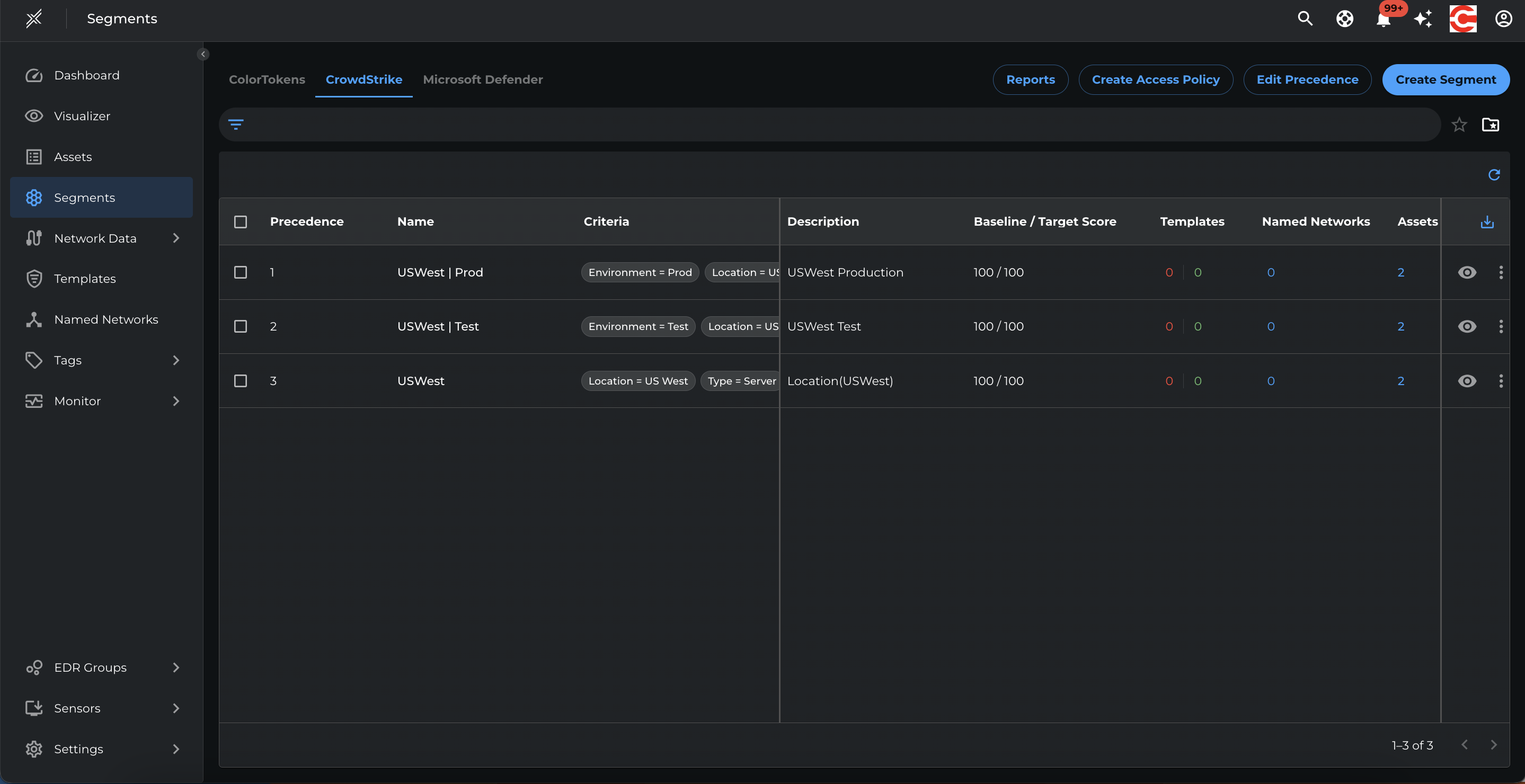Switch to the Microsoft Defender tab

tap(483, 79)
